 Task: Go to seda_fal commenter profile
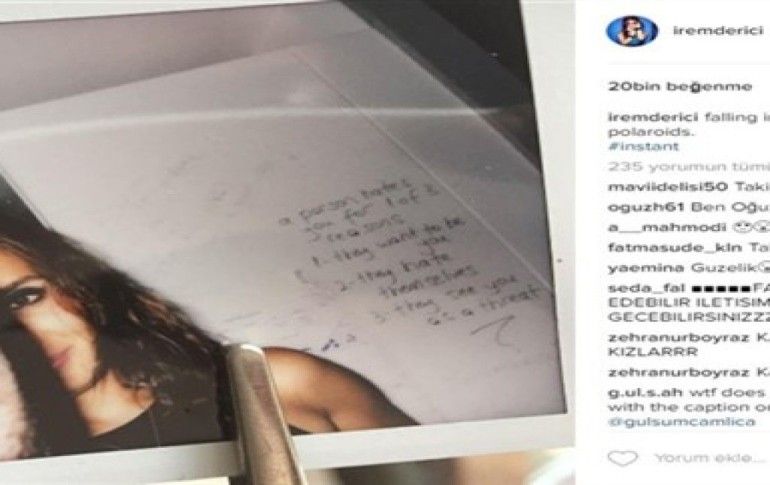pyautogui.click(x=645, y=288)
